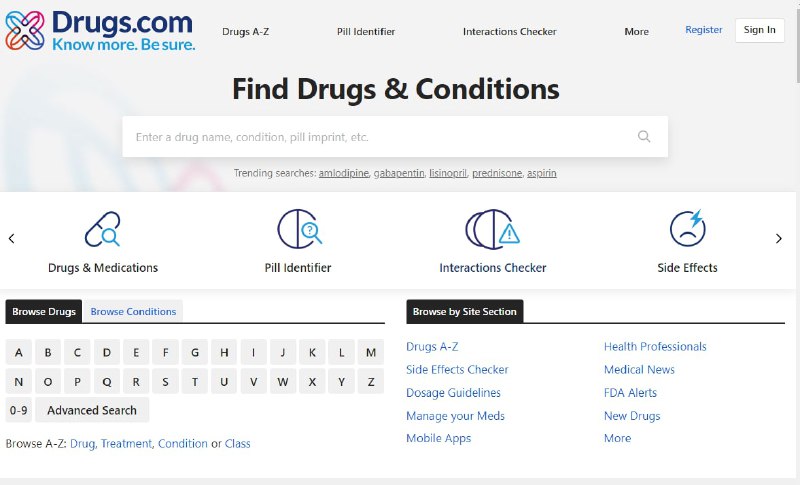Open the Drugs & Medications pill icon
800x485 pixels.
click(x=103, y=229)
